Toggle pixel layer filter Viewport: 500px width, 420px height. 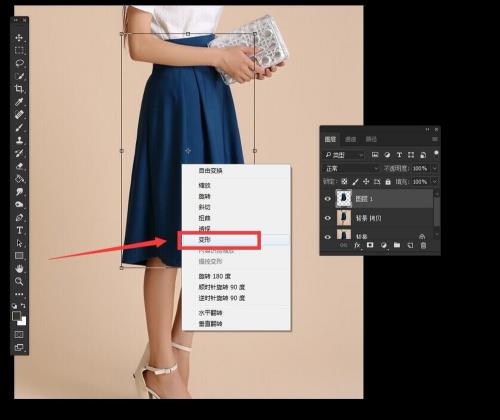pyautogui.click(x=375, y=155)
